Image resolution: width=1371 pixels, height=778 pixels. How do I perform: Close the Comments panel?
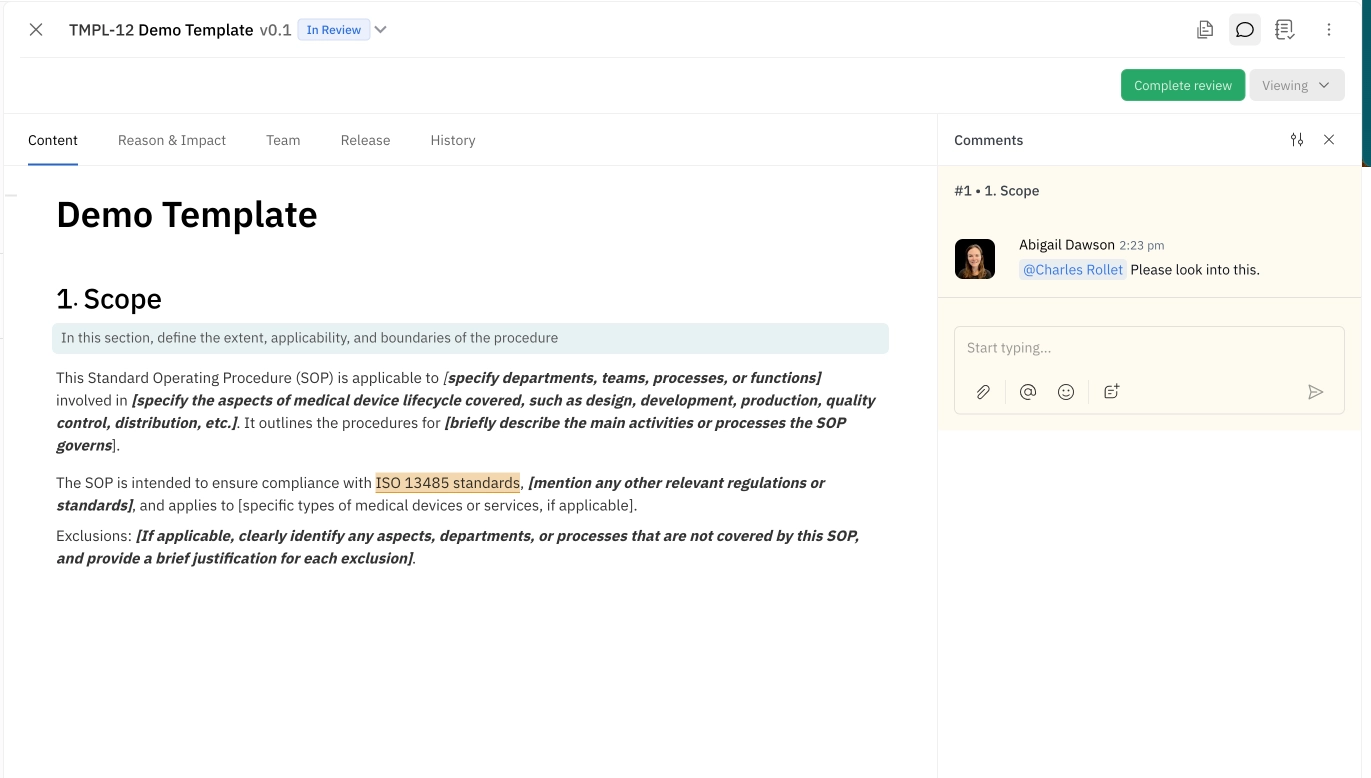[1329, 139]
